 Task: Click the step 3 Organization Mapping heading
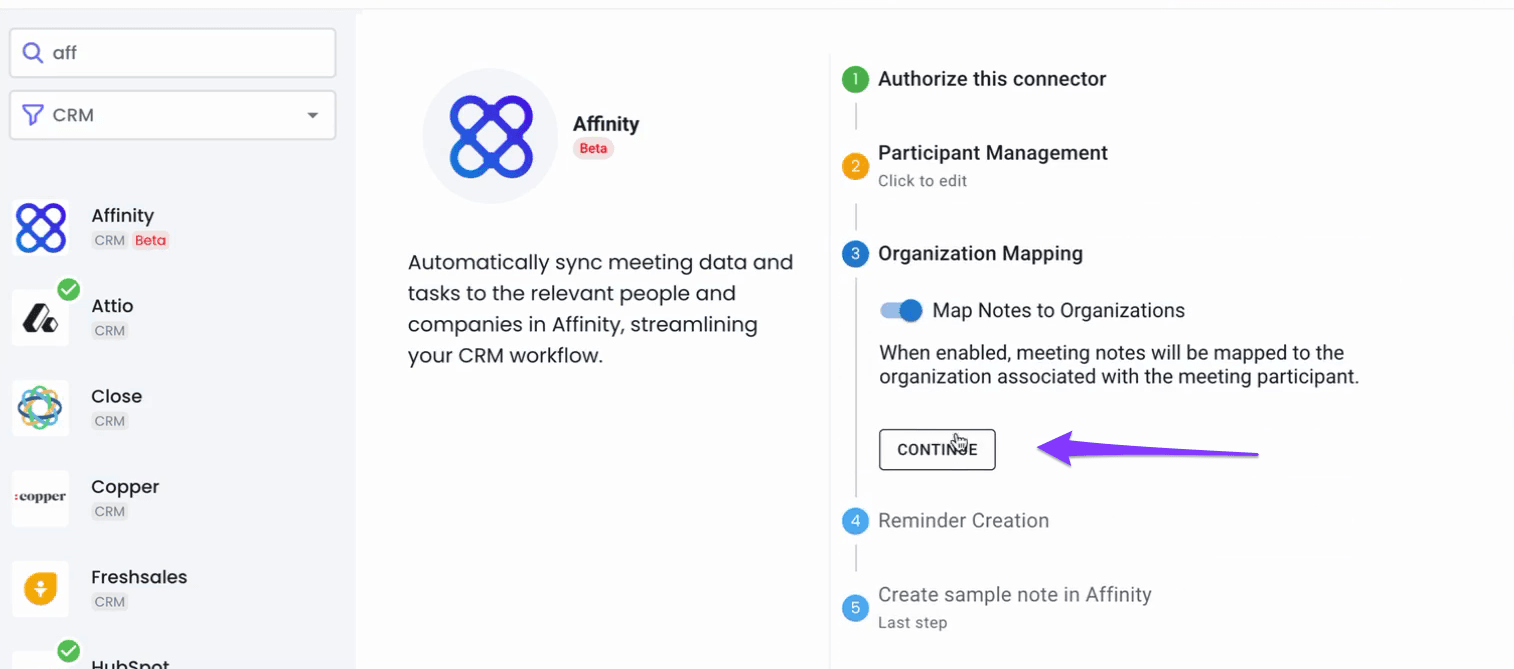click(x=980, y=254)
